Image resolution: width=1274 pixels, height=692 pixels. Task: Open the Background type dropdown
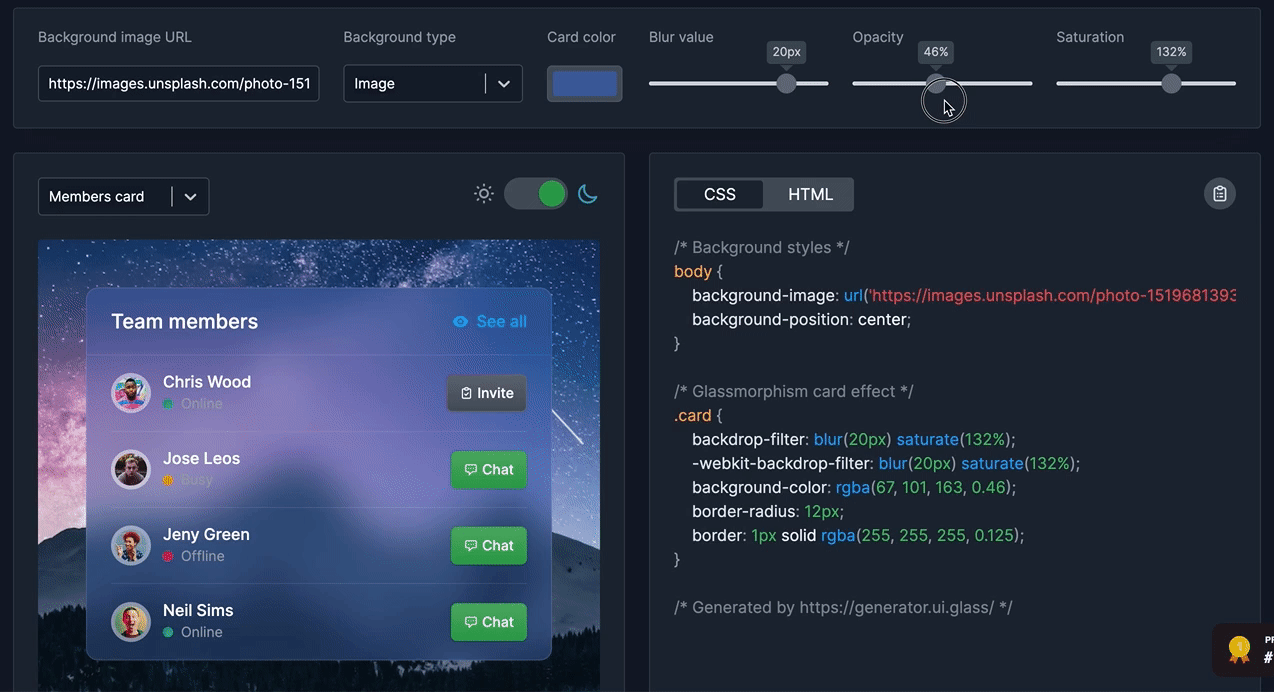[432, 84]
